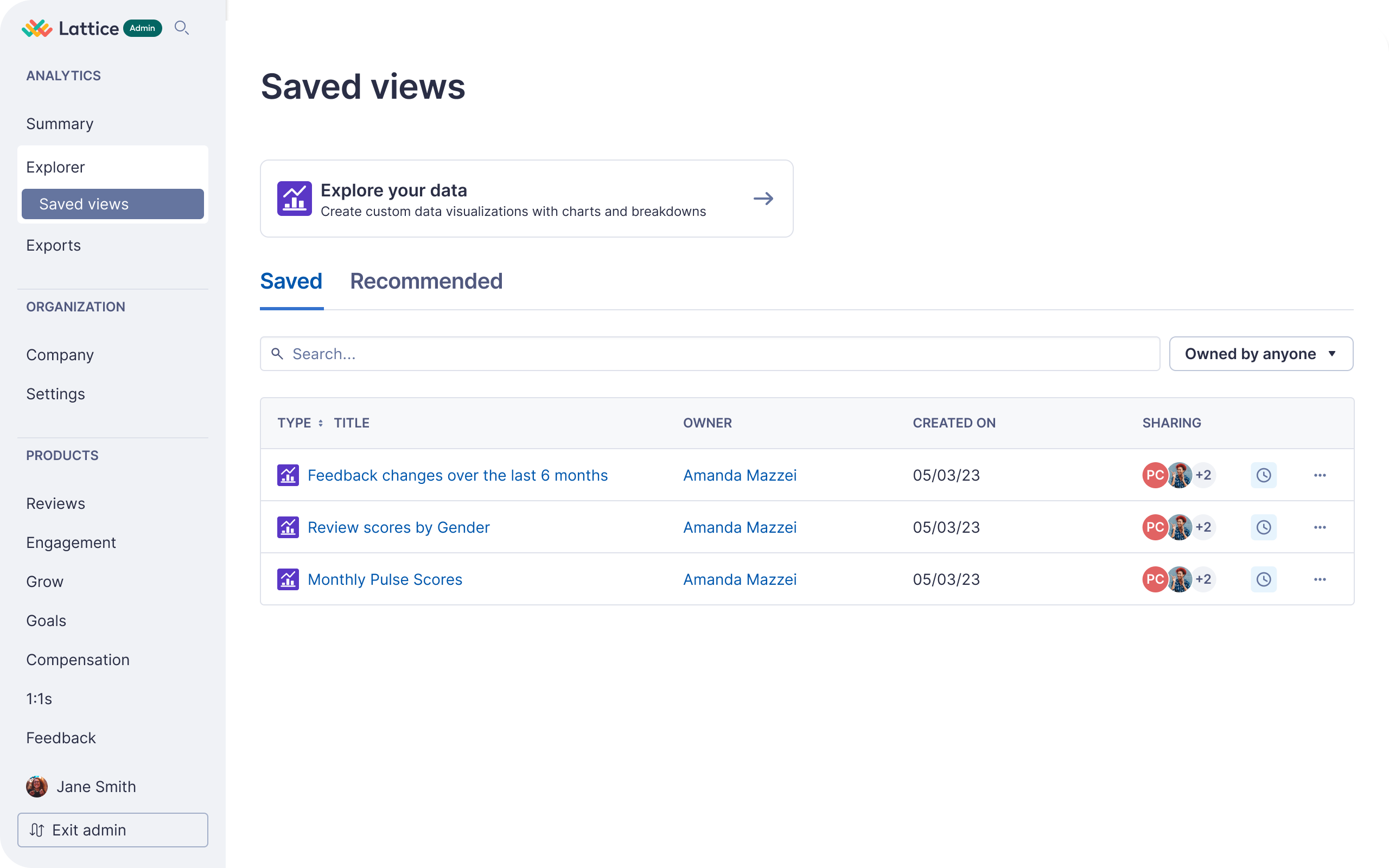Open Review scores by Gender view

(x=399, y=527)
